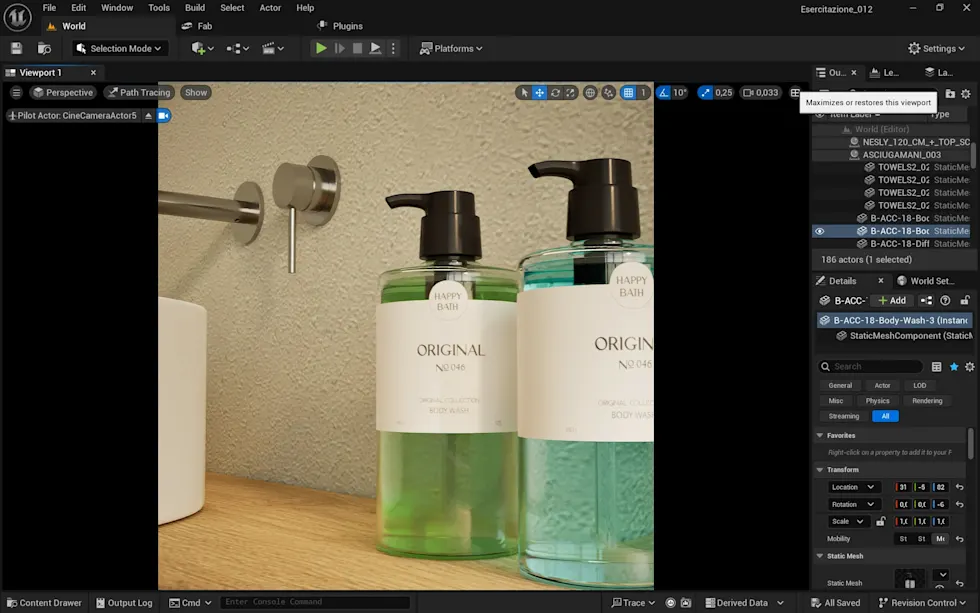This screenshot has width=980, height=613.
Task: Filter Details by Rendering
Action: 927,401
